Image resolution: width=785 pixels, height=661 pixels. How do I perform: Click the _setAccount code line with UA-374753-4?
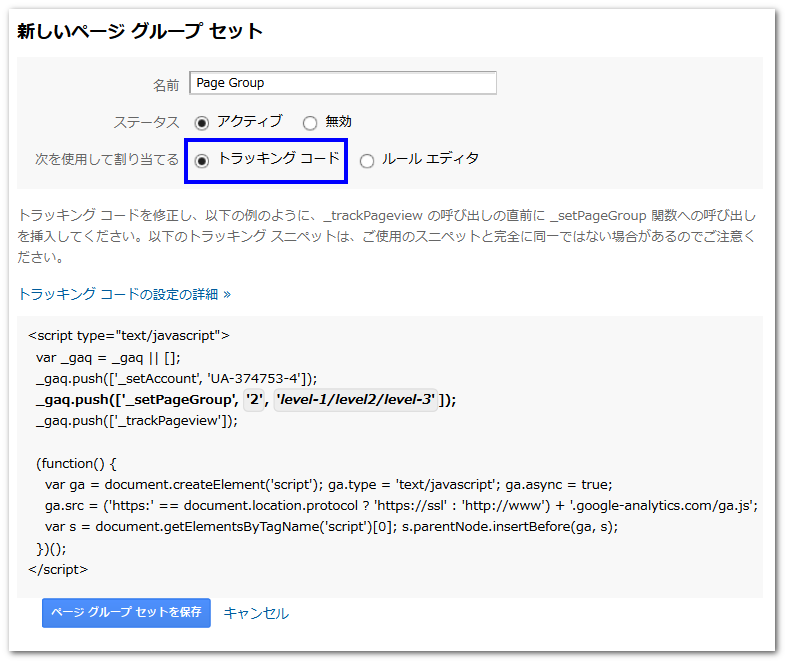(x=176, y=377)
